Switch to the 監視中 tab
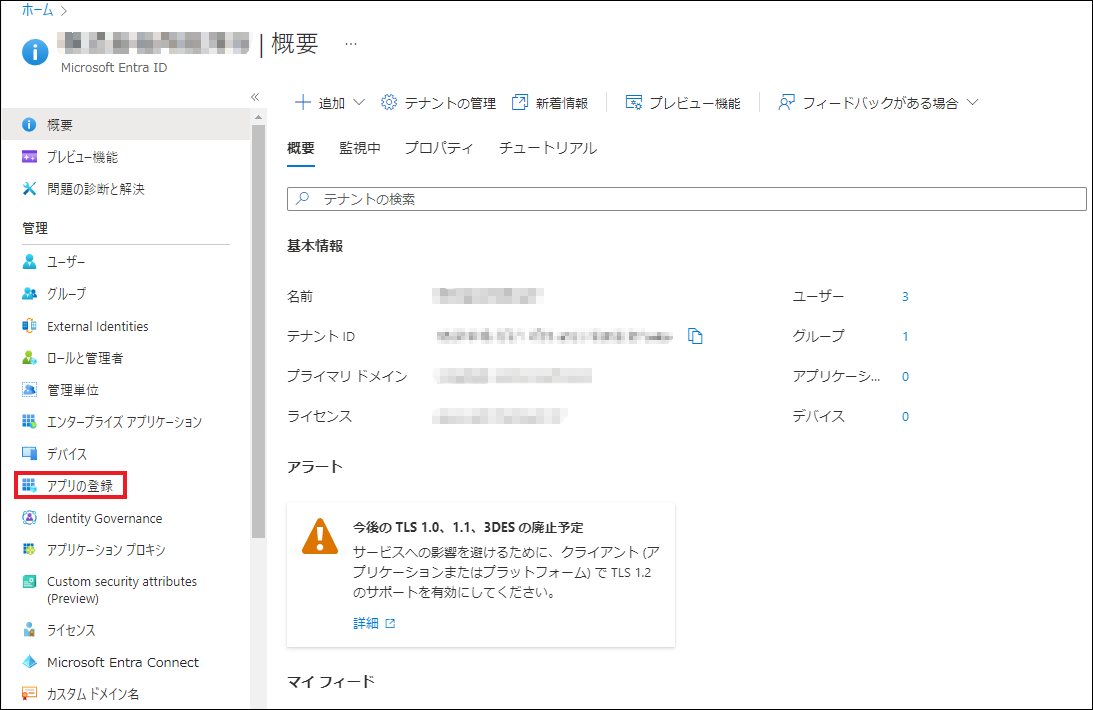 pos(359,148)
